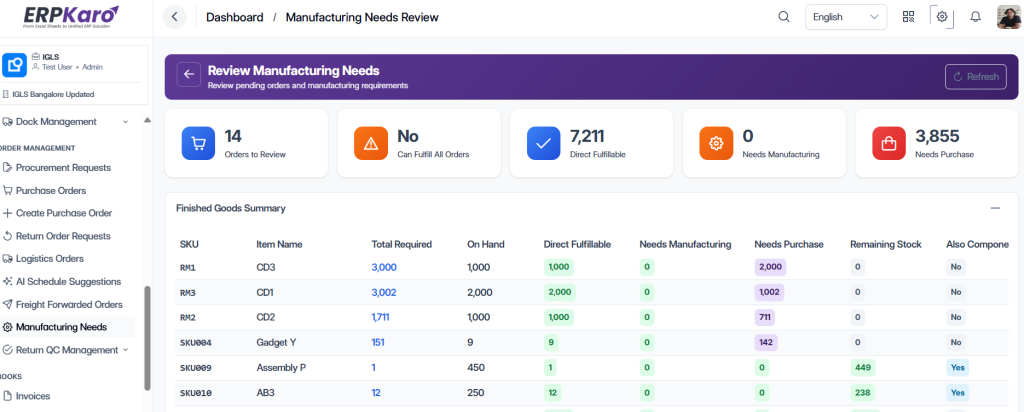Click the On Hand column header
1024x412 pixels.
[486, 244]
